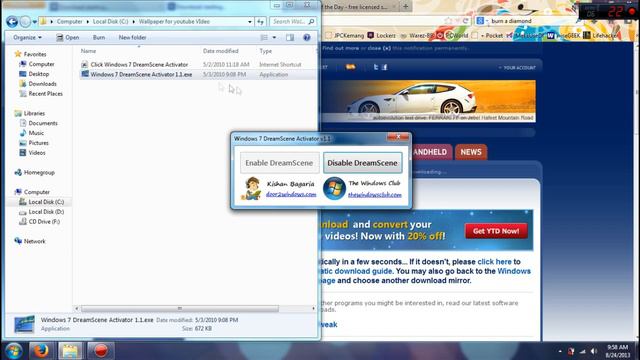Viewport: 640px width, 360px height.
Task: Click the Twitter icon in the site header
Action: 376,67
